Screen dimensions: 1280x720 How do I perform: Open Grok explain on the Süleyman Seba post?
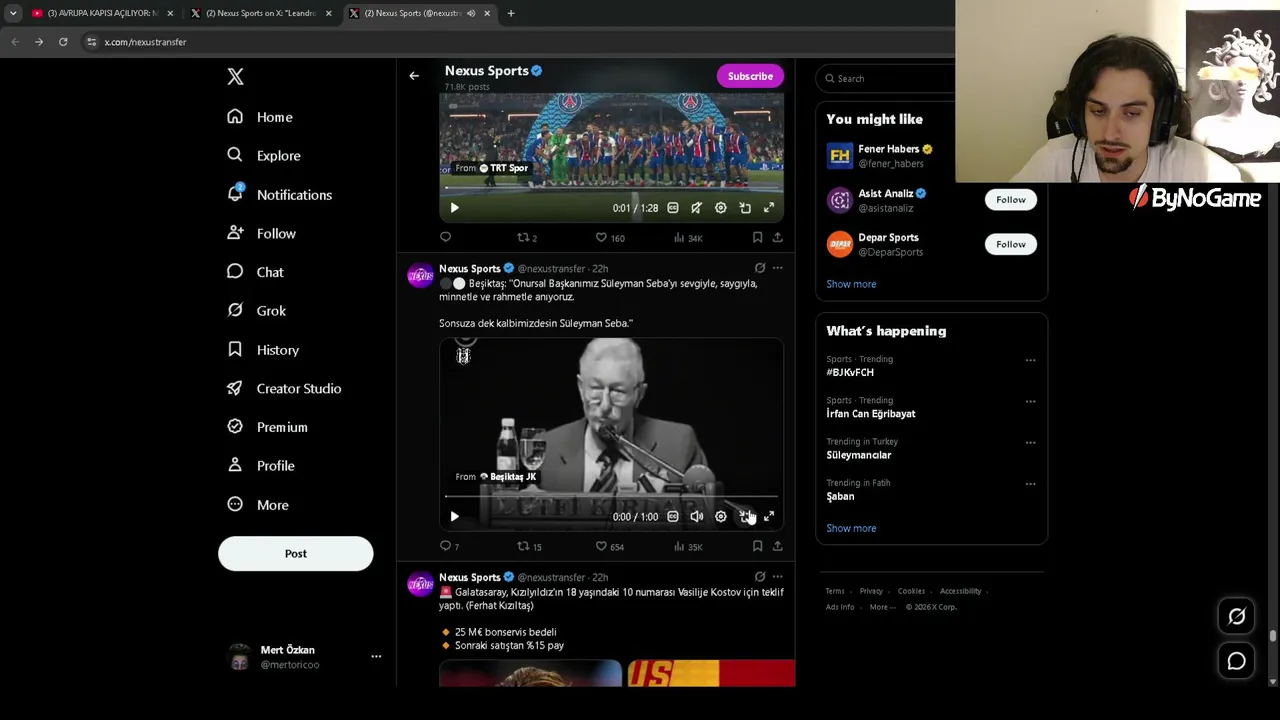coord(760,268)
